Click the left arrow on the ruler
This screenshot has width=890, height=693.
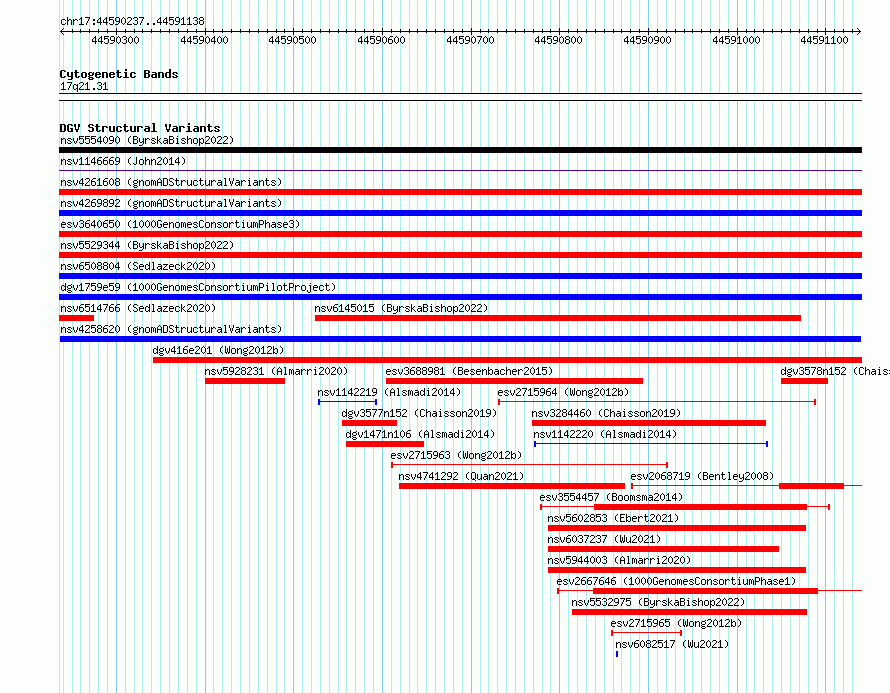(x=62, y=32)
